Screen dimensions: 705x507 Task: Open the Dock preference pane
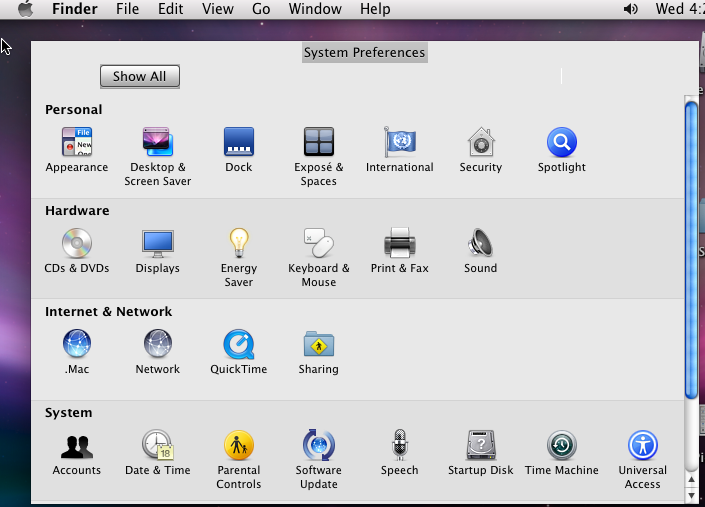pos(239,150)
